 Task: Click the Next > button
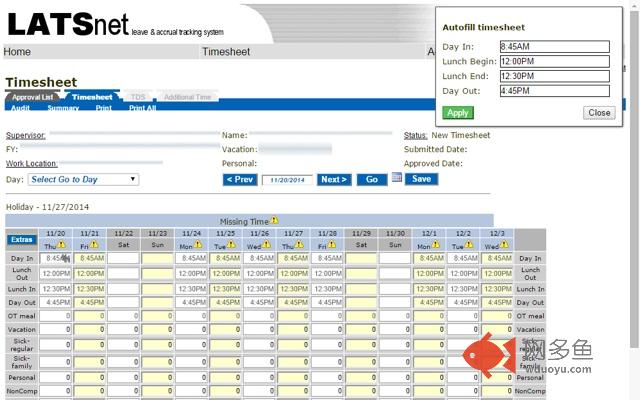coord(334,180)
